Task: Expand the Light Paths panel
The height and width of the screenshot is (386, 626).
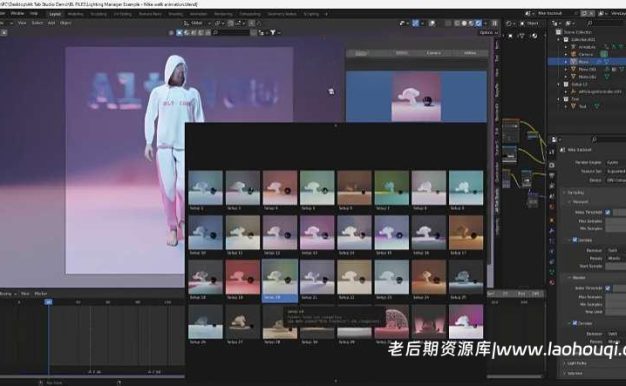Action: pyautogui.click(x=575, y=363)
